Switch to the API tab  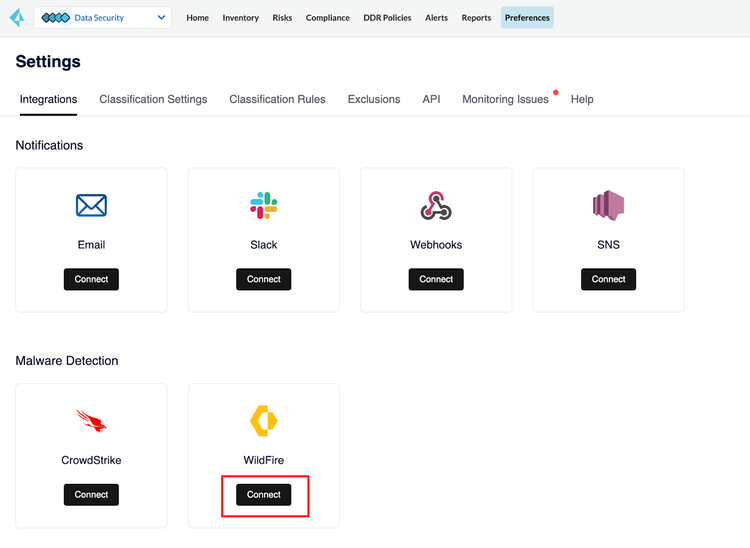431,99
